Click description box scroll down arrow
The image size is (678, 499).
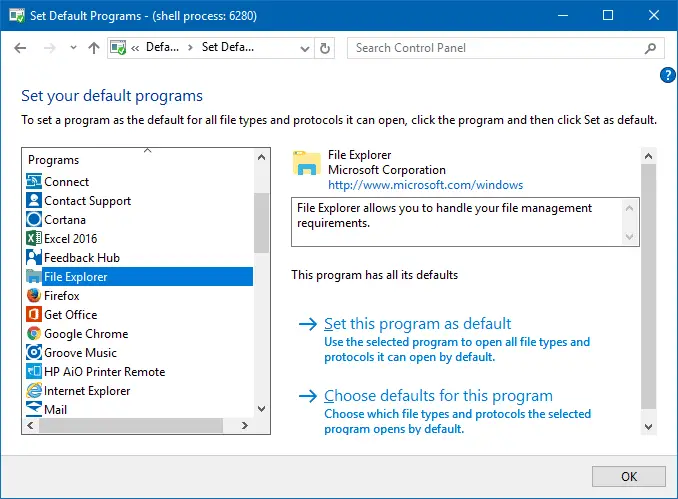(x=630, y=237)
